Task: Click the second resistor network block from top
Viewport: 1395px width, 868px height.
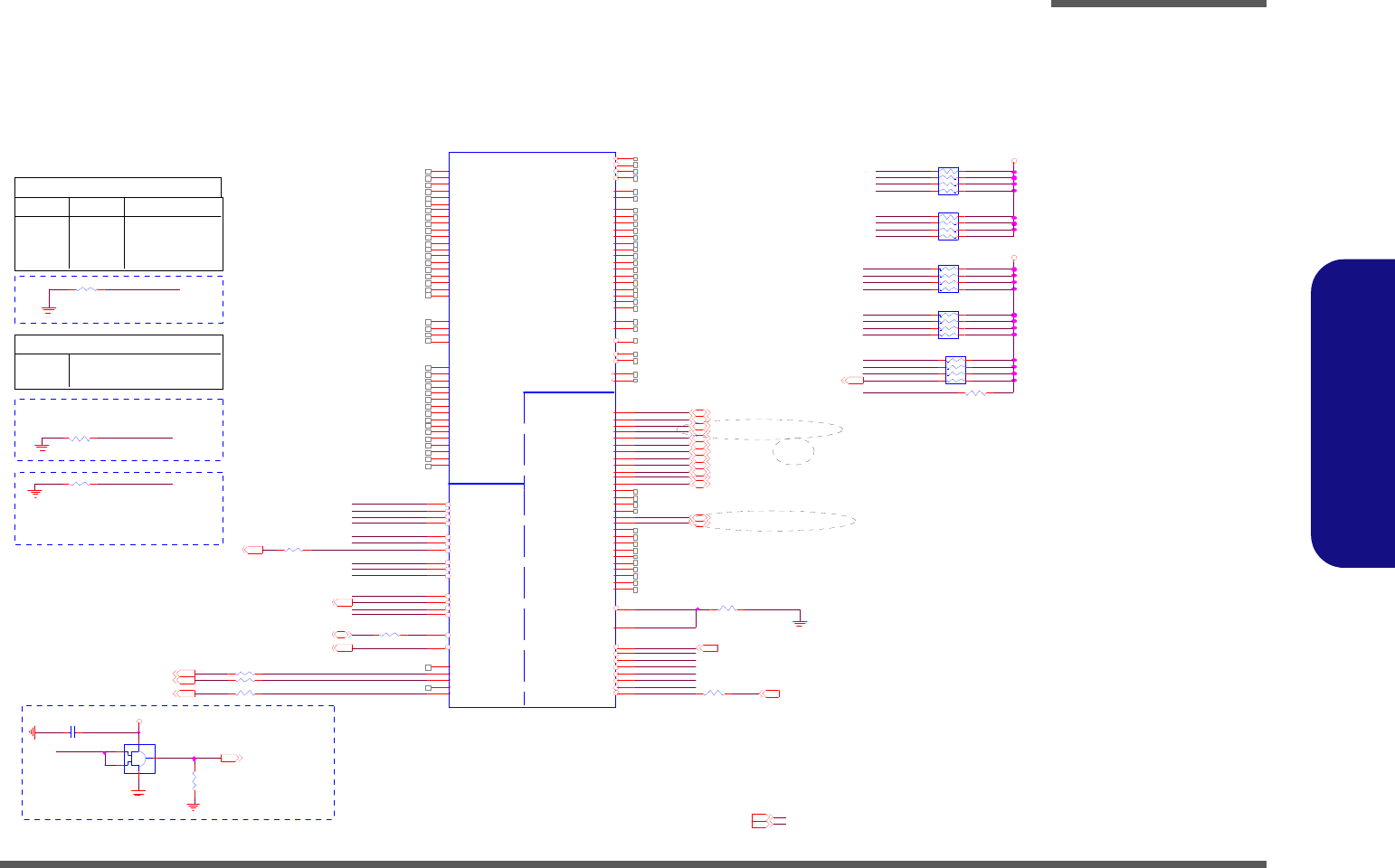Action: point(948,226)
